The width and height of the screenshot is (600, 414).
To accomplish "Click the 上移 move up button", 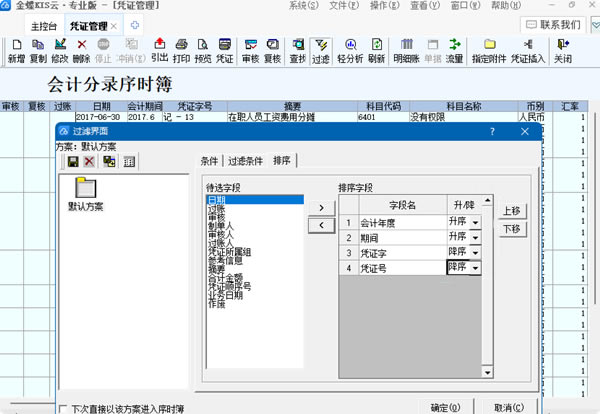I will (x=511, y=211).
